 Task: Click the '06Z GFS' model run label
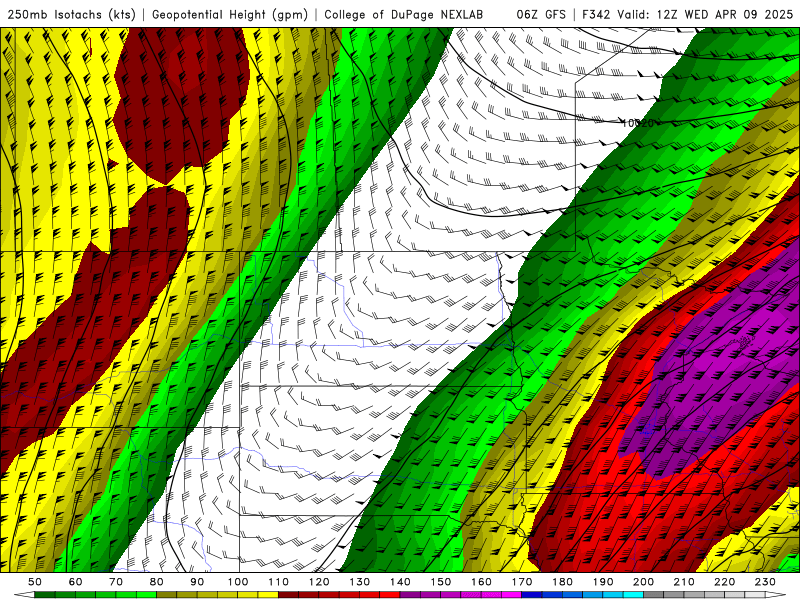click(x=541, y=14)
